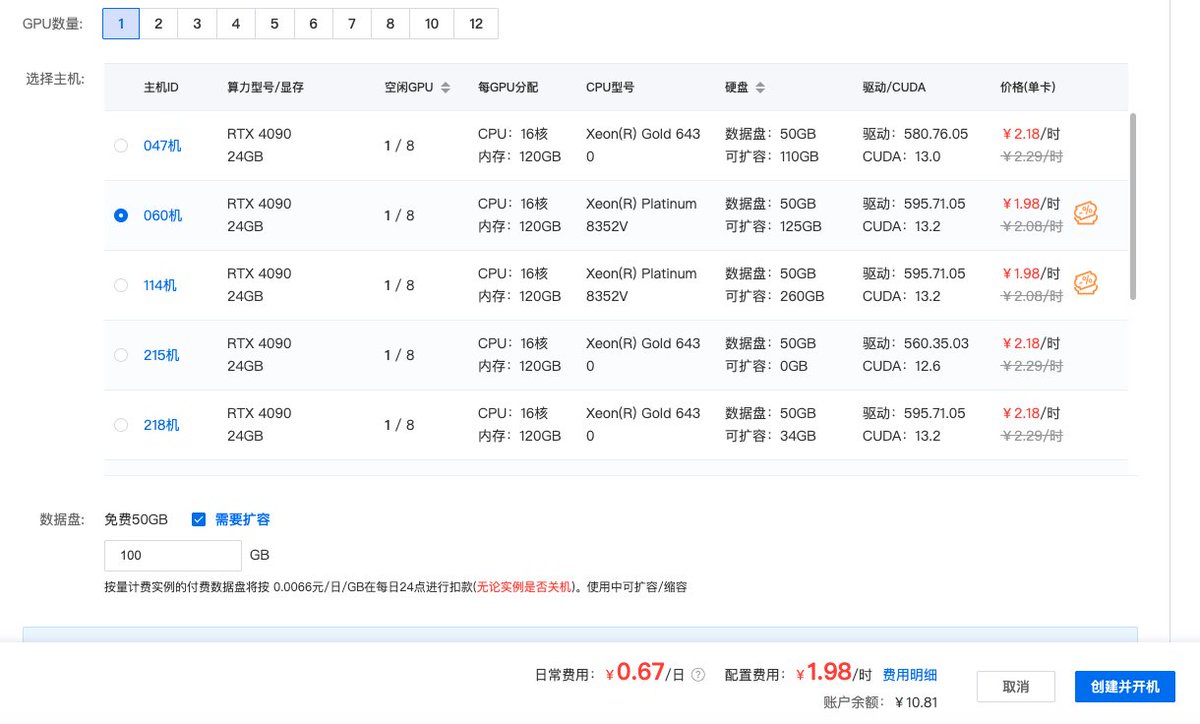1200x724 pixels.
Task: Set GPU数量 to 8
Action: [390, 23]
